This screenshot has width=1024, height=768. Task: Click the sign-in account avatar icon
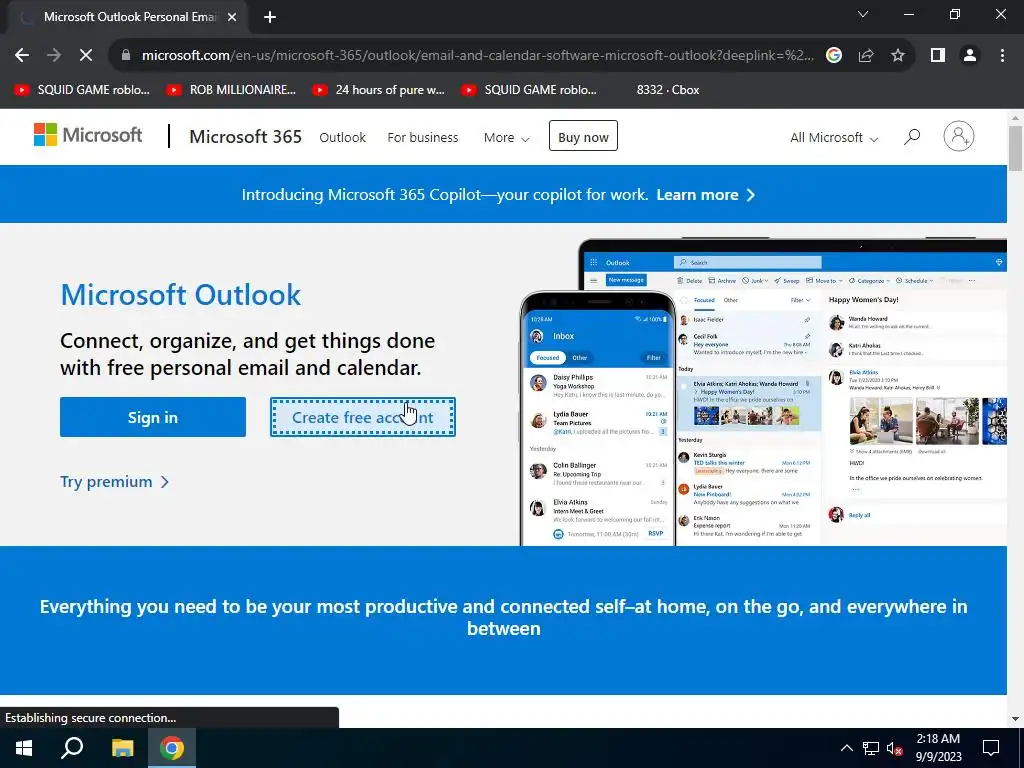[958, 136]
